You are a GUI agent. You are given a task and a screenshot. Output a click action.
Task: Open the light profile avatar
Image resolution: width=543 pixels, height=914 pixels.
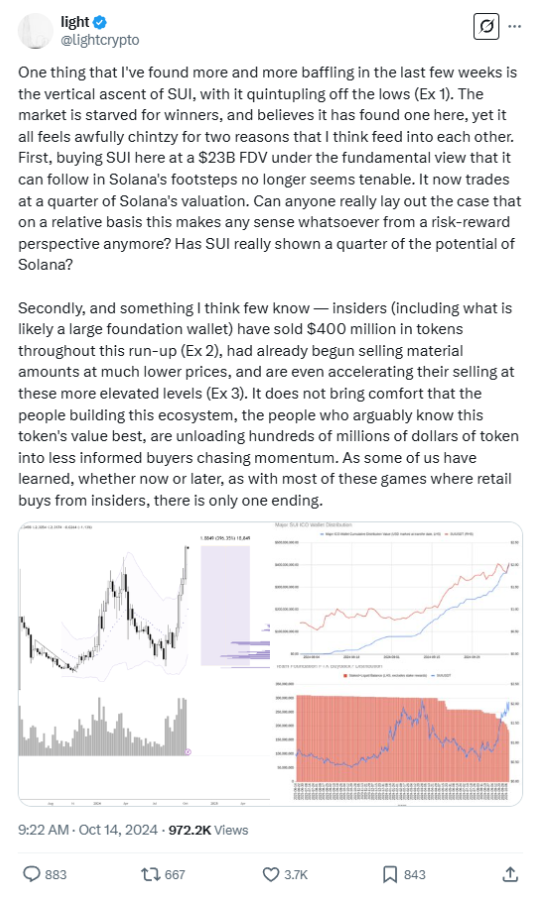(36, 30)
